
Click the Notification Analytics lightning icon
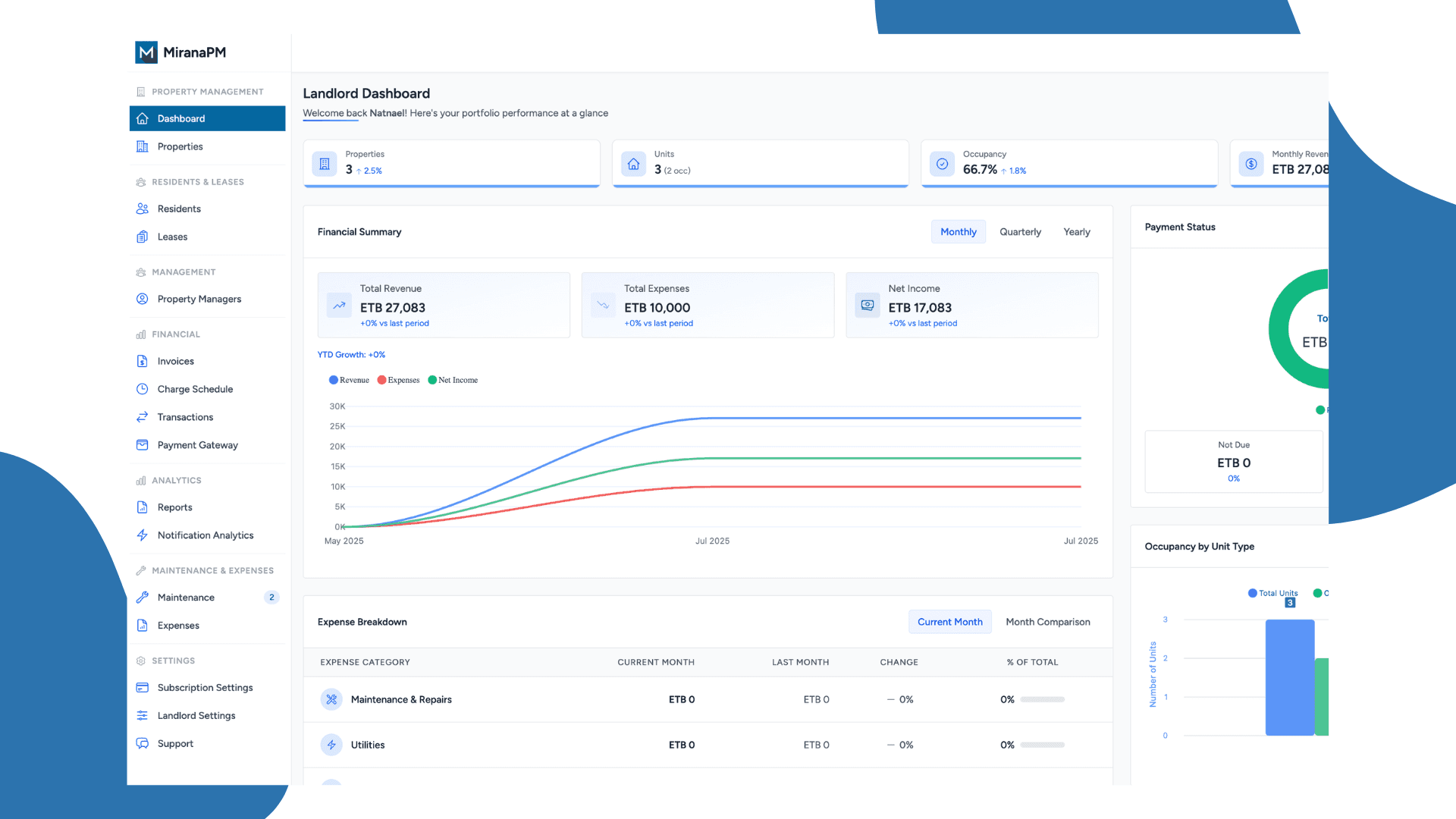coord(143,535)
